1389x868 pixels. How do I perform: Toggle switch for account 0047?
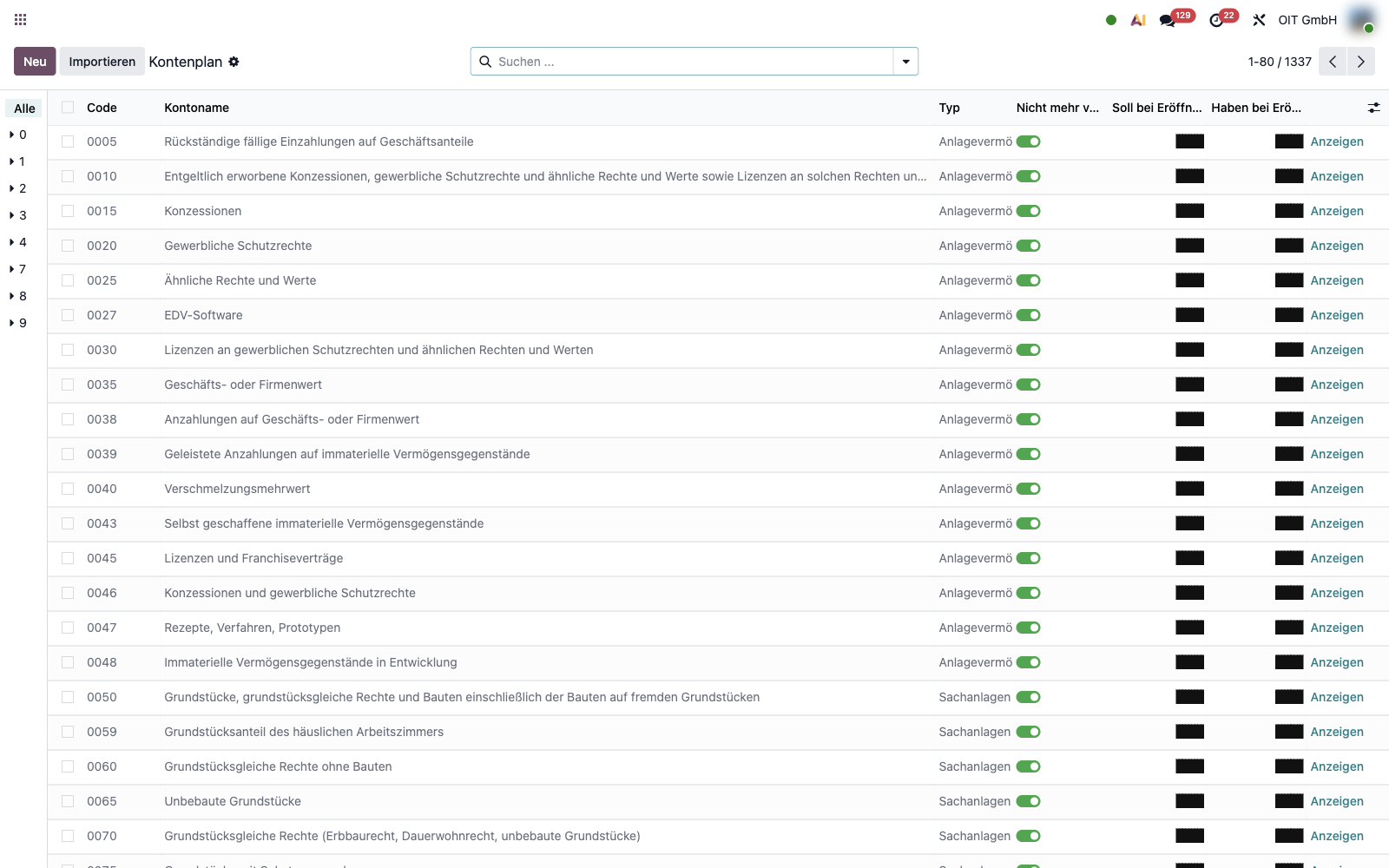point(1029,628)
